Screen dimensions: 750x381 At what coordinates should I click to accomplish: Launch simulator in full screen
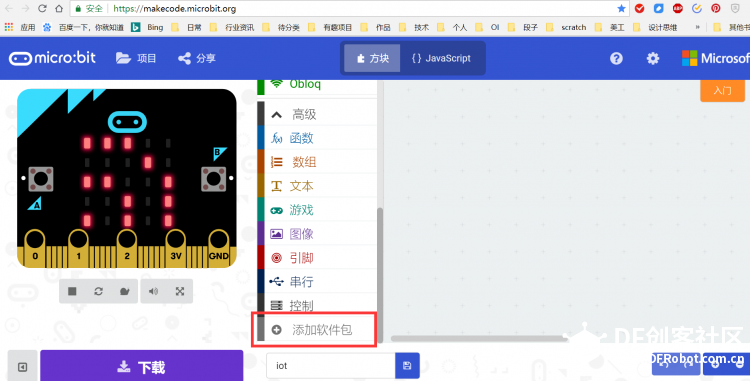(x=180, y=291)
